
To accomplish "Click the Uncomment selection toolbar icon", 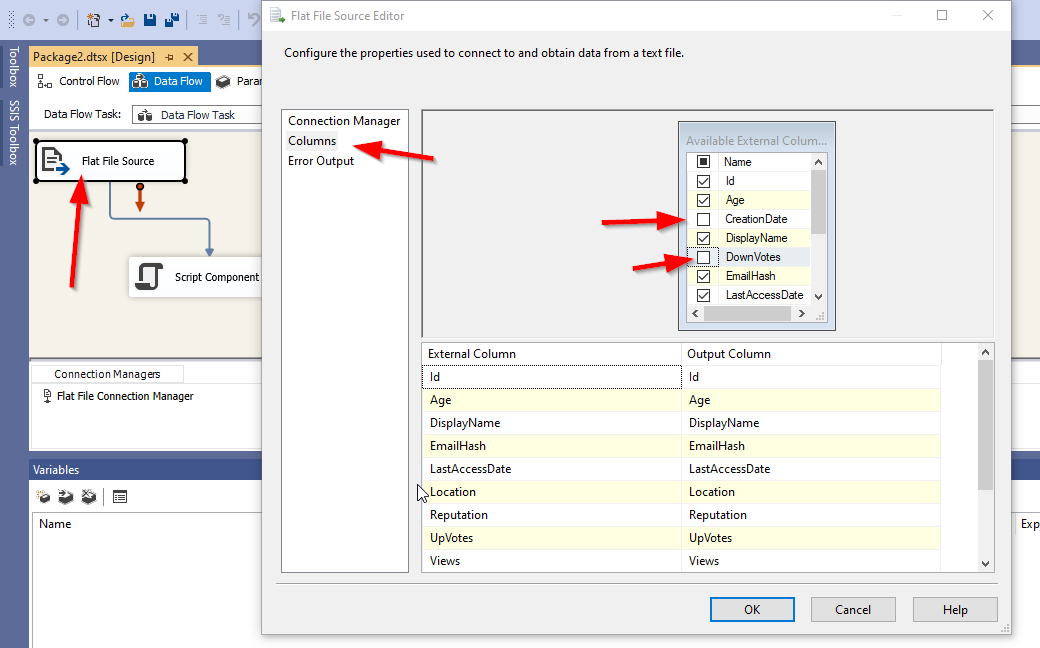I will pos(224,20).
